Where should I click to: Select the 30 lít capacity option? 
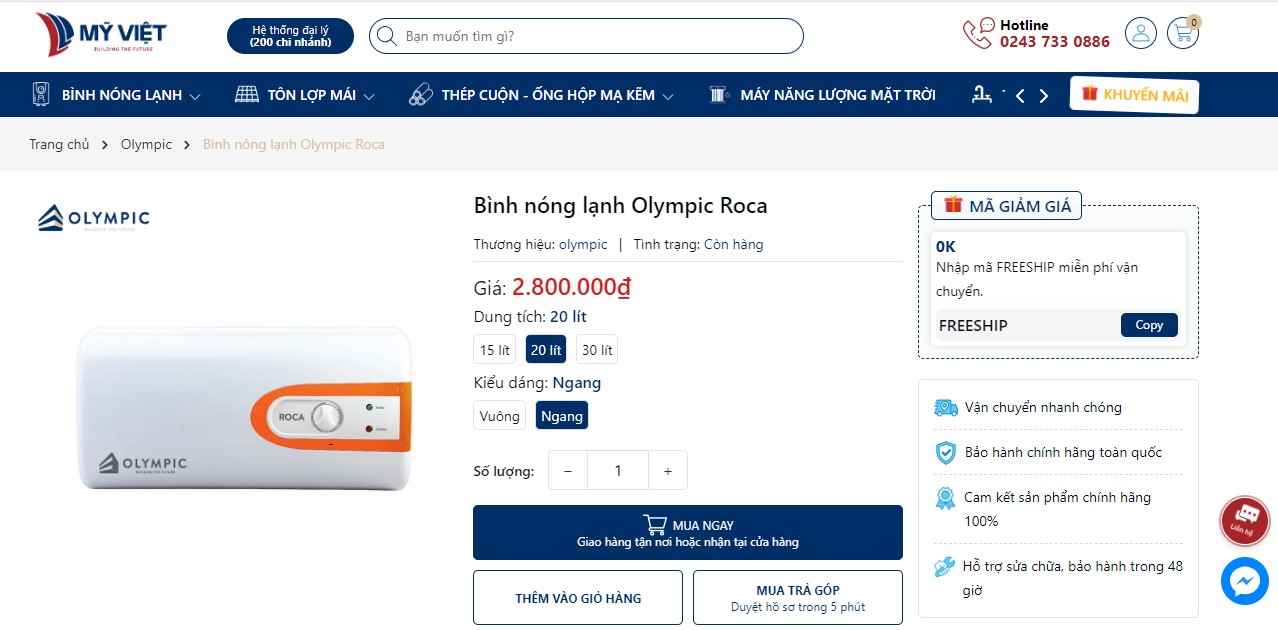click(597, 350)
